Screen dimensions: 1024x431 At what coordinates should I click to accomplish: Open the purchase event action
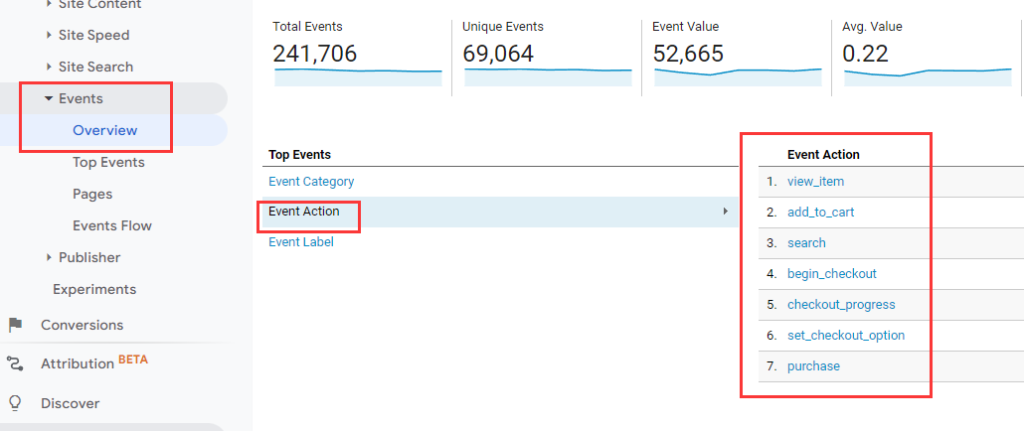[813, 366]
